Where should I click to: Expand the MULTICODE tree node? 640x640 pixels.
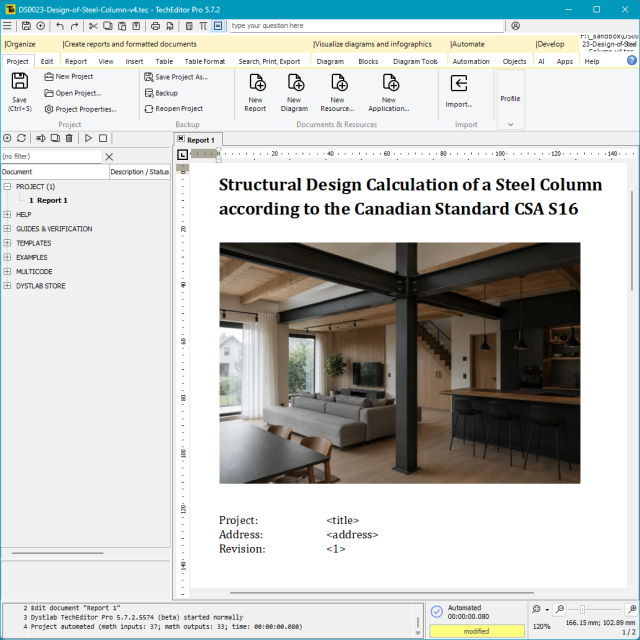coord(7,271)
